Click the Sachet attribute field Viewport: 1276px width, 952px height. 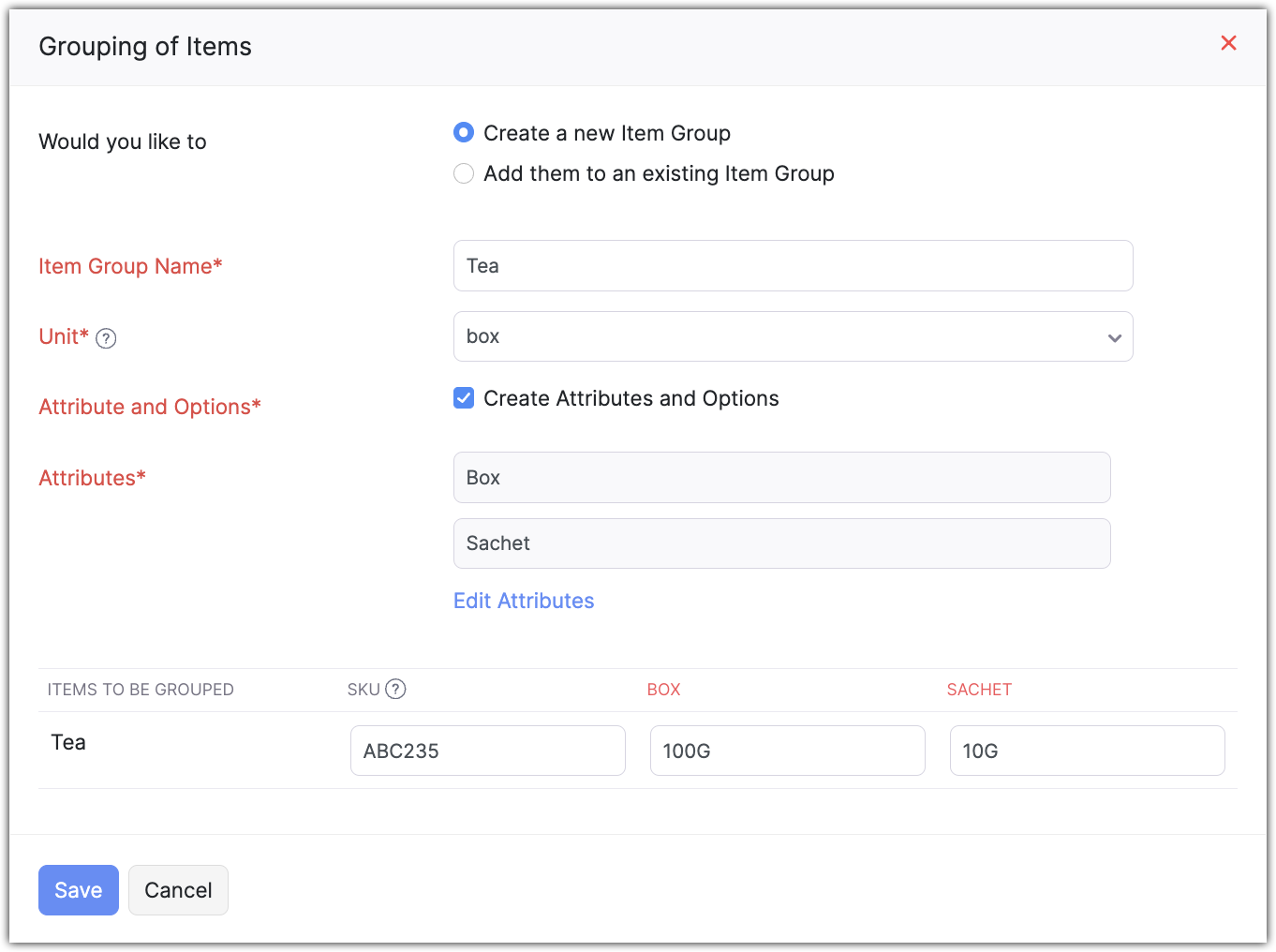pos(781,543)
